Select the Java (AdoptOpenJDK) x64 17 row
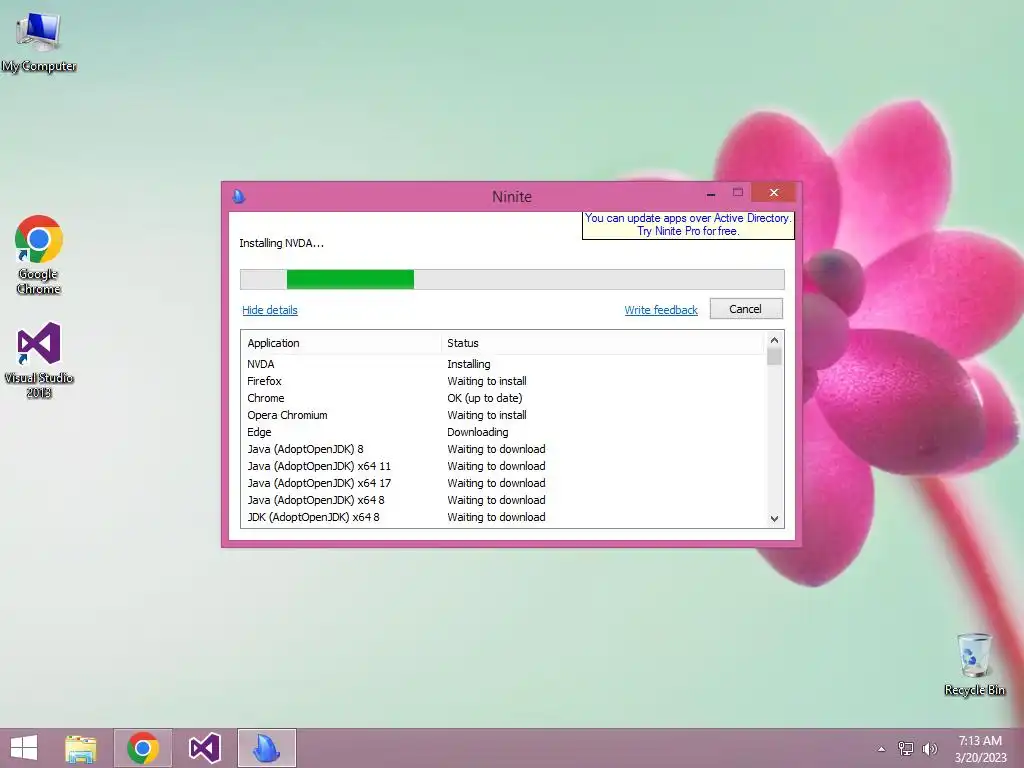The height and width of the screenshot is (768, 1024). click(503, 483)
